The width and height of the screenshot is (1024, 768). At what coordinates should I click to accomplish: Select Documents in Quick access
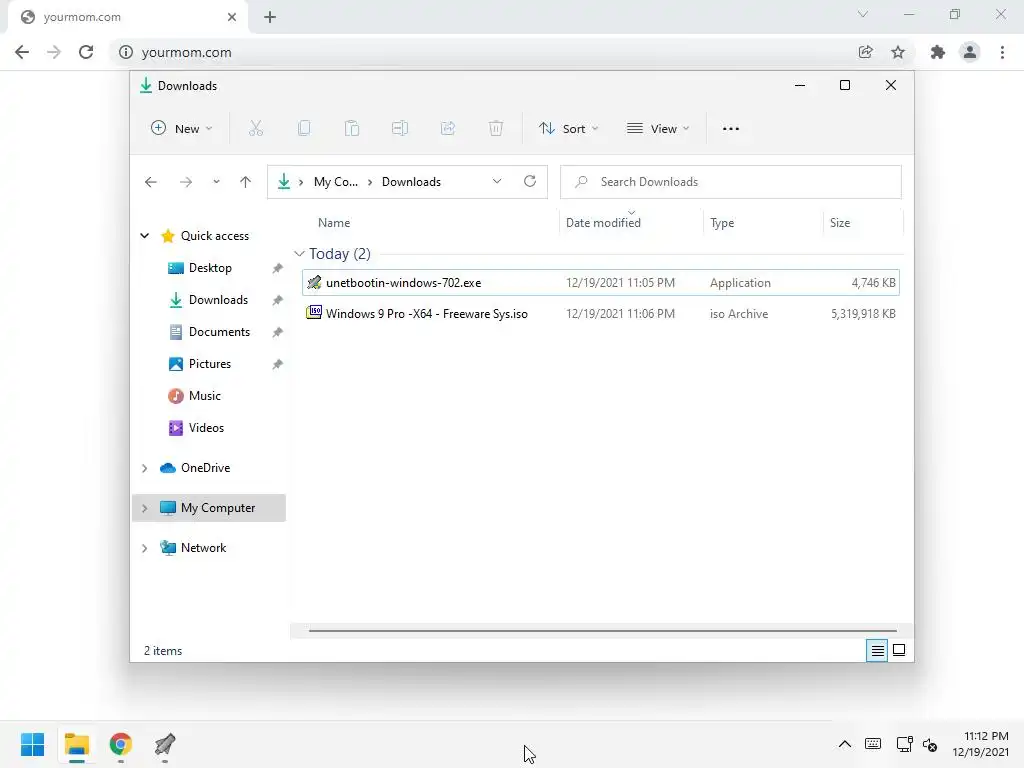coord(219,332)
